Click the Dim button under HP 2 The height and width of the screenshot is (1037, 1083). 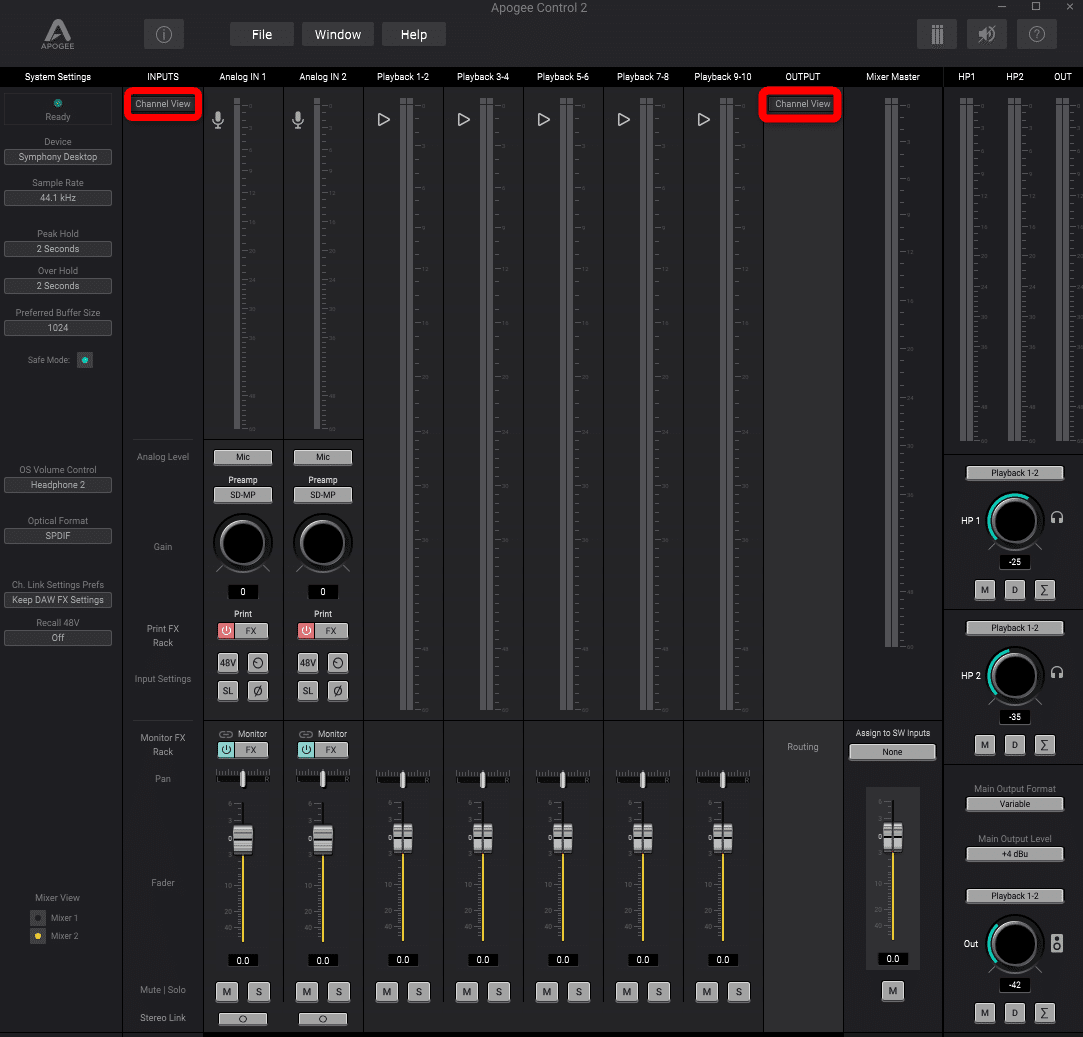pos(1014,745)
